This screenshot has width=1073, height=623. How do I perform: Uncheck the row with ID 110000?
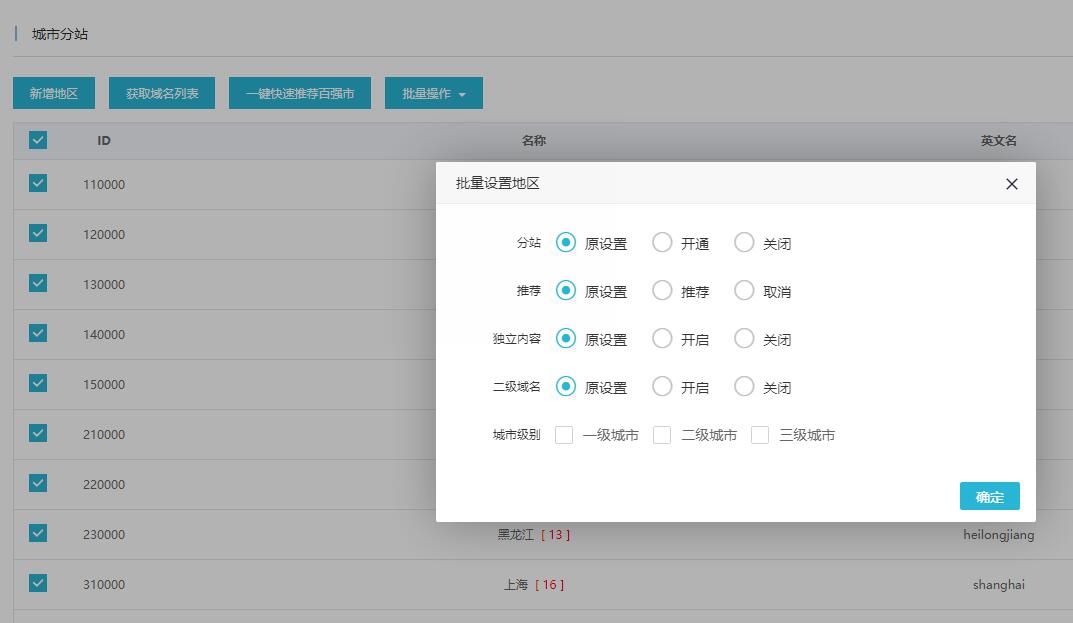tap(38, 184)
